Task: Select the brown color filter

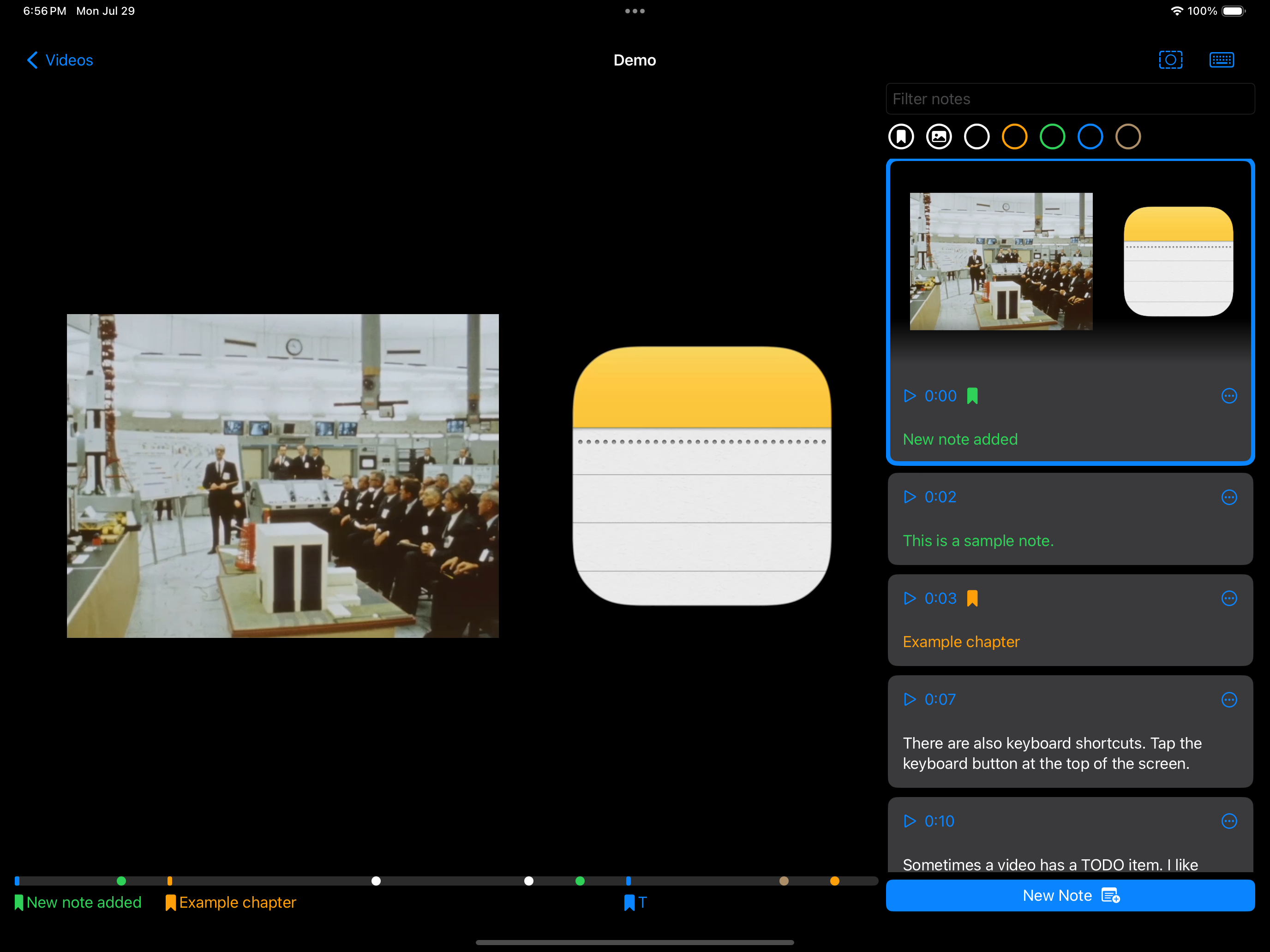Action: click(x=1128, y=137)
